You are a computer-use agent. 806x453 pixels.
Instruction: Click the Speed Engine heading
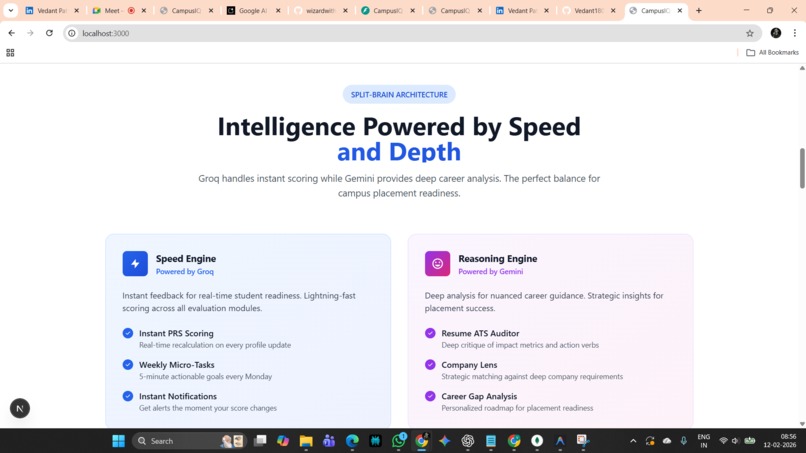pyautogui.click(x=186, y=259)
